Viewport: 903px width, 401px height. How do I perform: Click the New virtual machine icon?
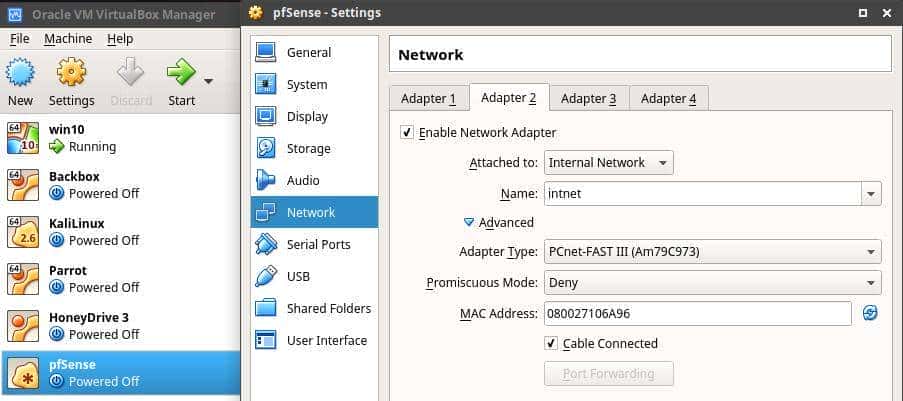click(20, 74)
